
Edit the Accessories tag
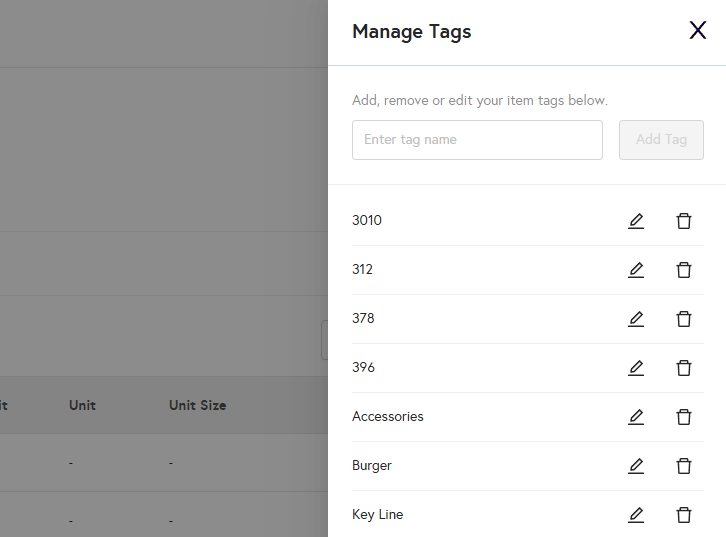tap(636, 417)
